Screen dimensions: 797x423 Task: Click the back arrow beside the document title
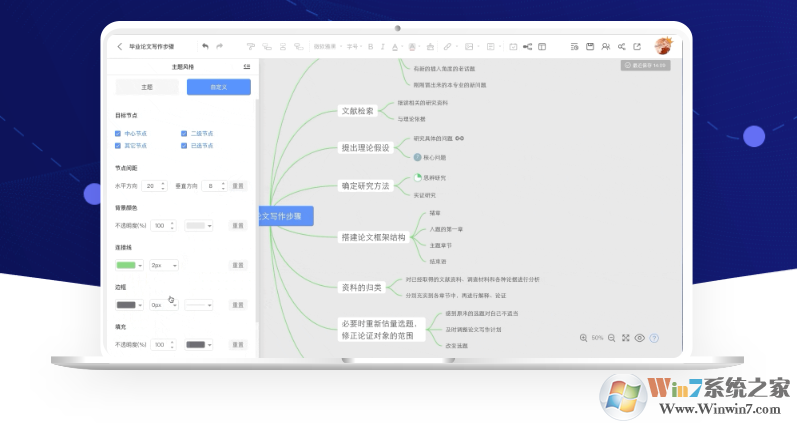tap(120, 46)
